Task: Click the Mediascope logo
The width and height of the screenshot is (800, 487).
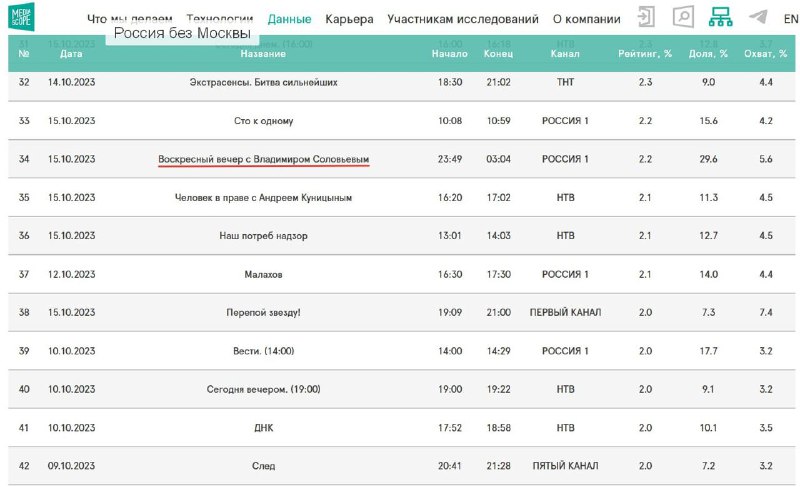Action: point(21,16)
